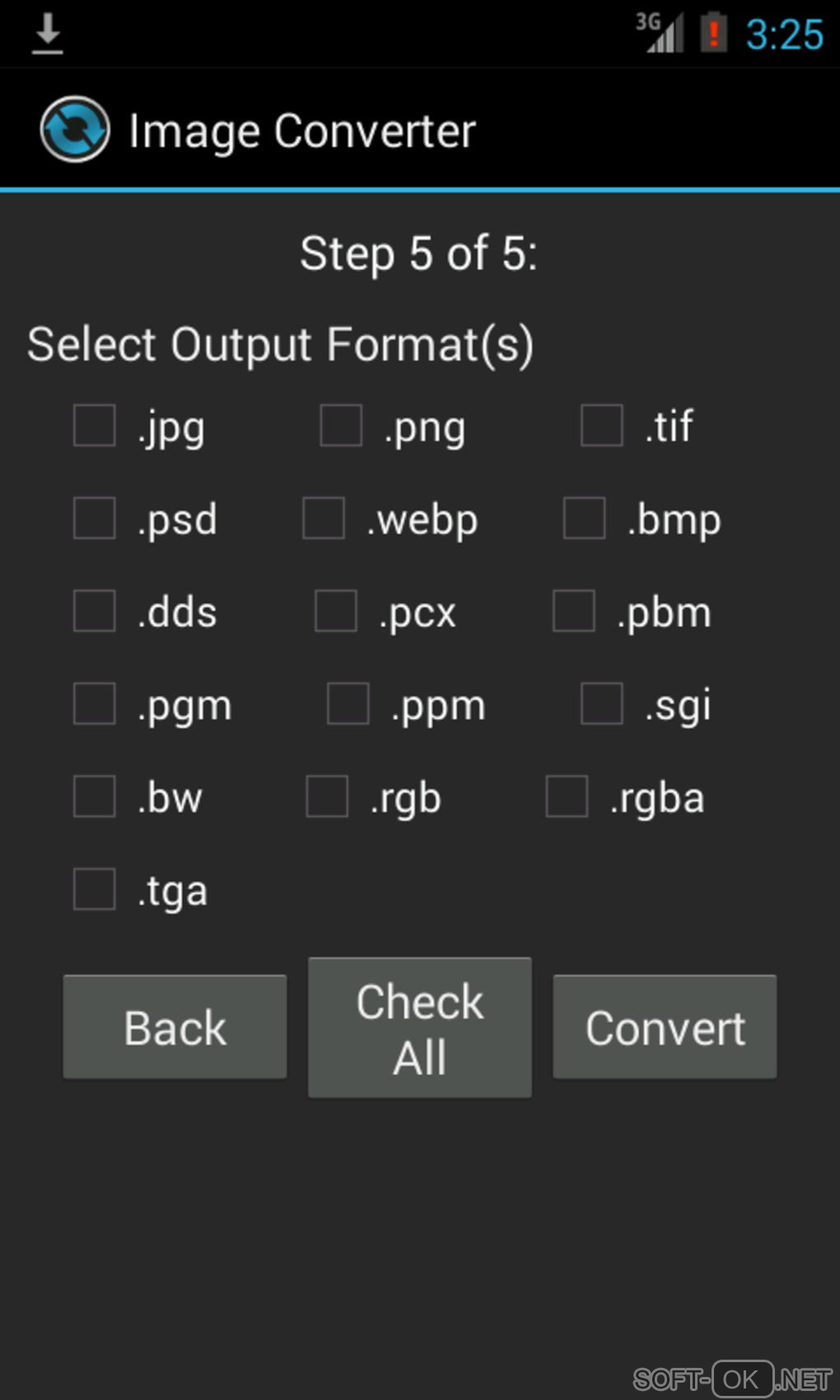Tick the .pgm format checkbox
This screenshot has width=840, height=1400.
point(95,704)
